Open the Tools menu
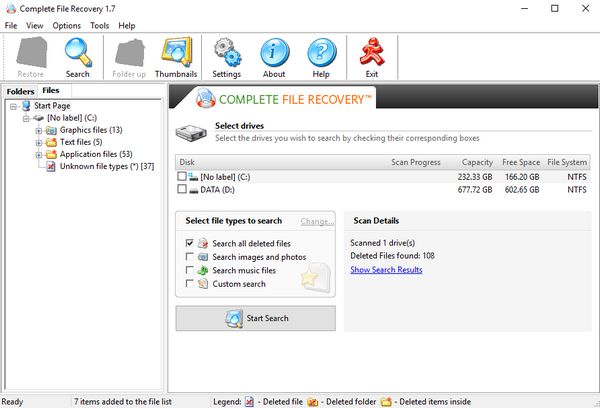This screenshot has height=408, width=600. tap(99, 26)
